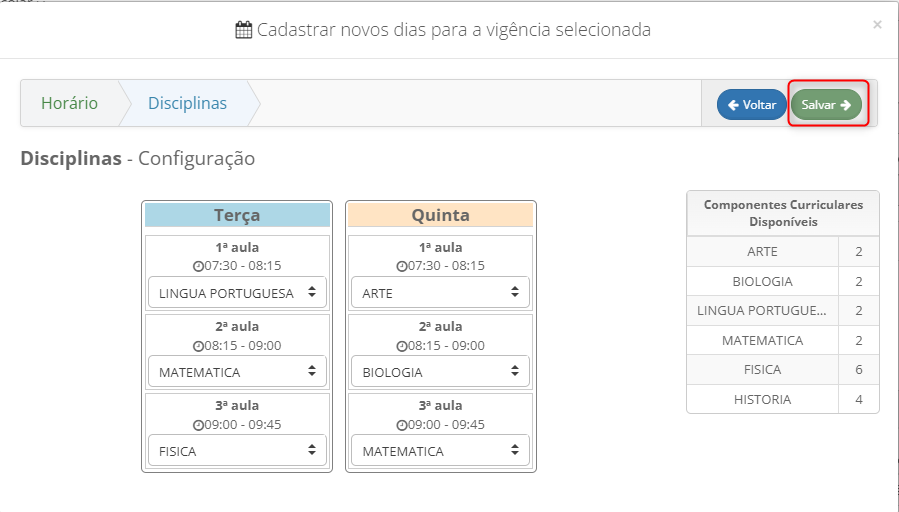Open Quinta 1ª aula ARTE dropdown
This screenshot has width=899, height=512.
[x=440, y=293]
